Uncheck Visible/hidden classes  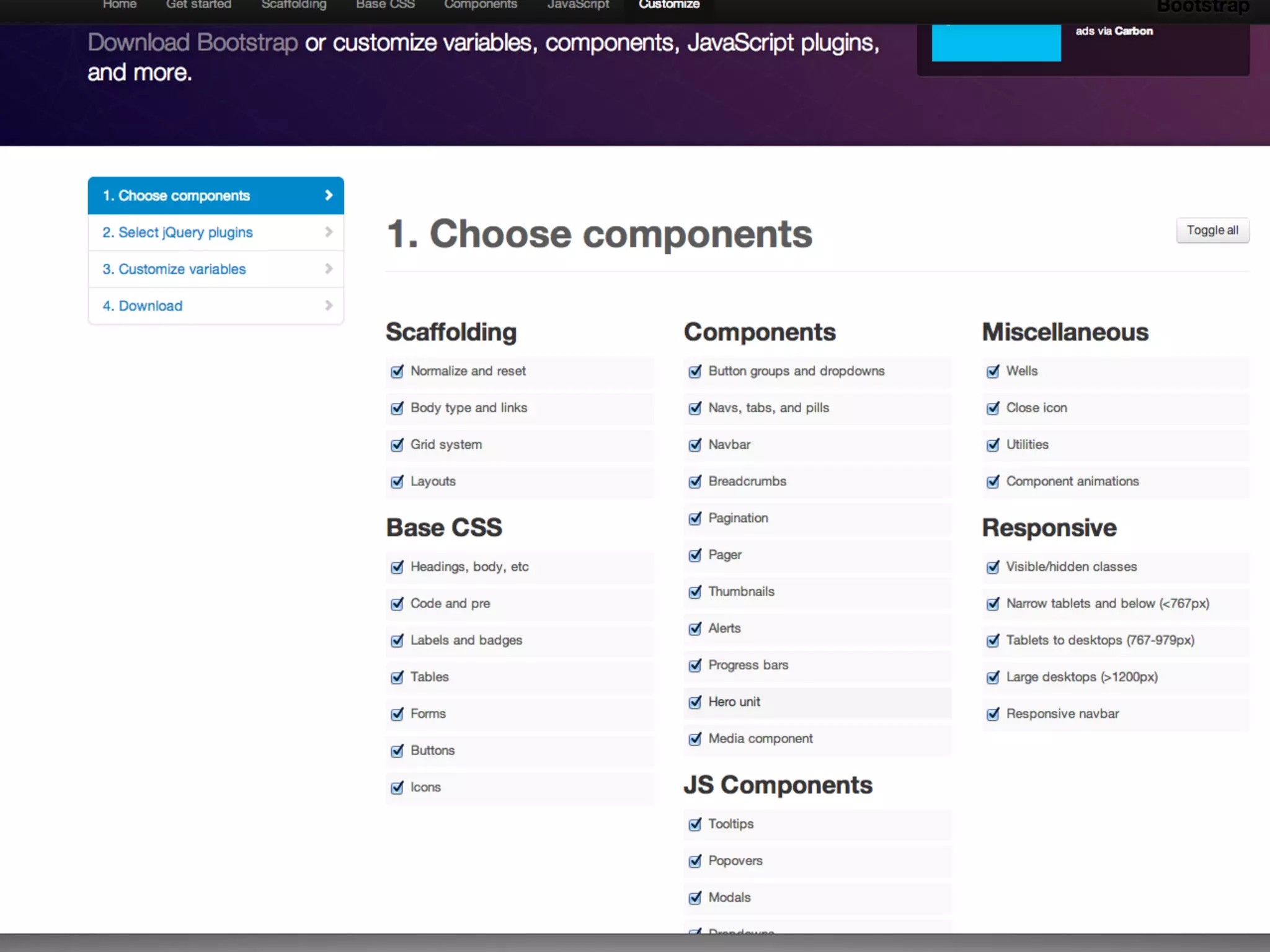(993, 567)
